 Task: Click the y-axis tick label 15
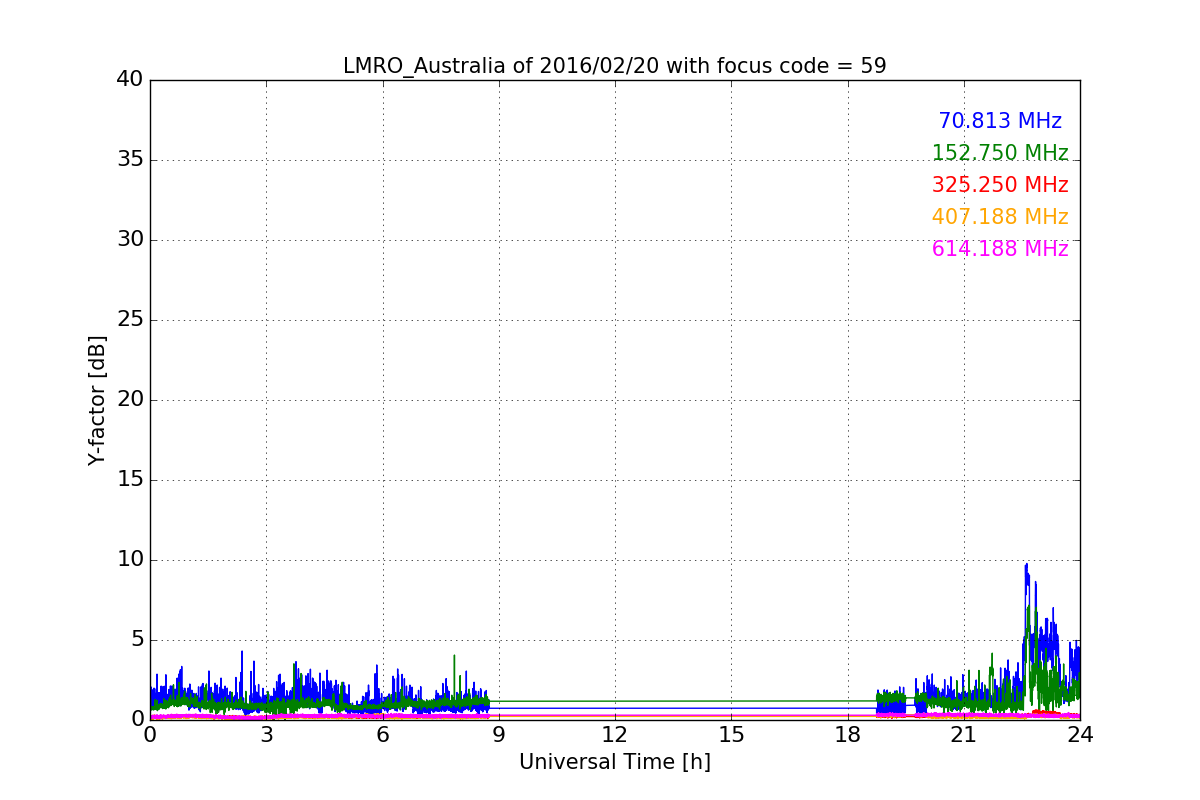[130, 480]
